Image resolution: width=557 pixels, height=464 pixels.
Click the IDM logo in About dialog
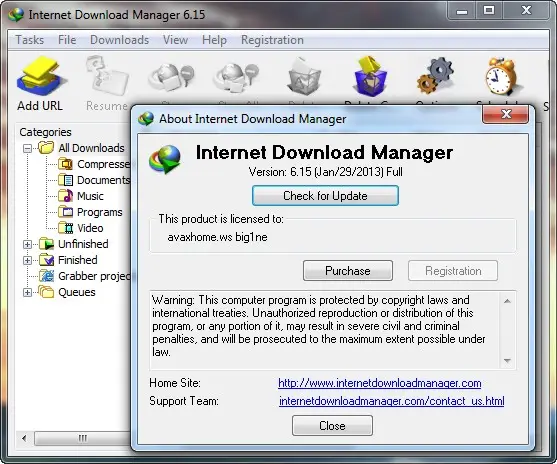(165, 159)
